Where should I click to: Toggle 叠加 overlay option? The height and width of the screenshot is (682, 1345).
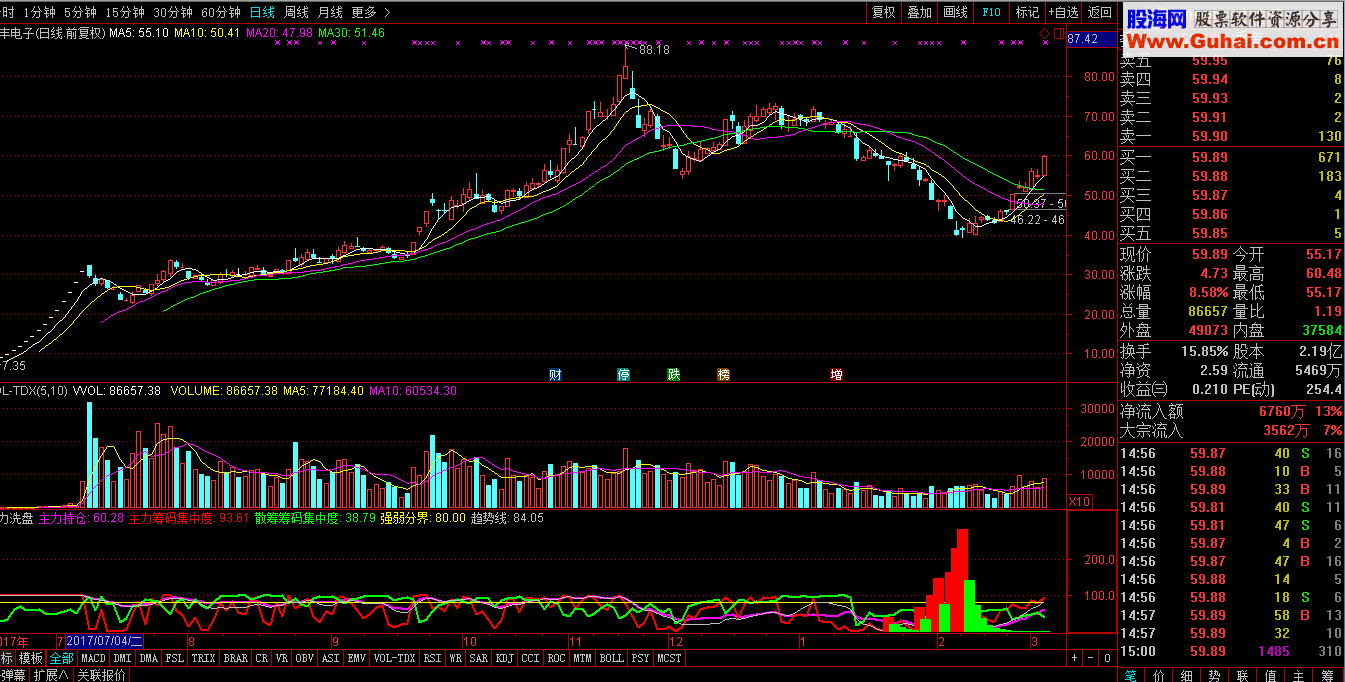pos(920,12)
